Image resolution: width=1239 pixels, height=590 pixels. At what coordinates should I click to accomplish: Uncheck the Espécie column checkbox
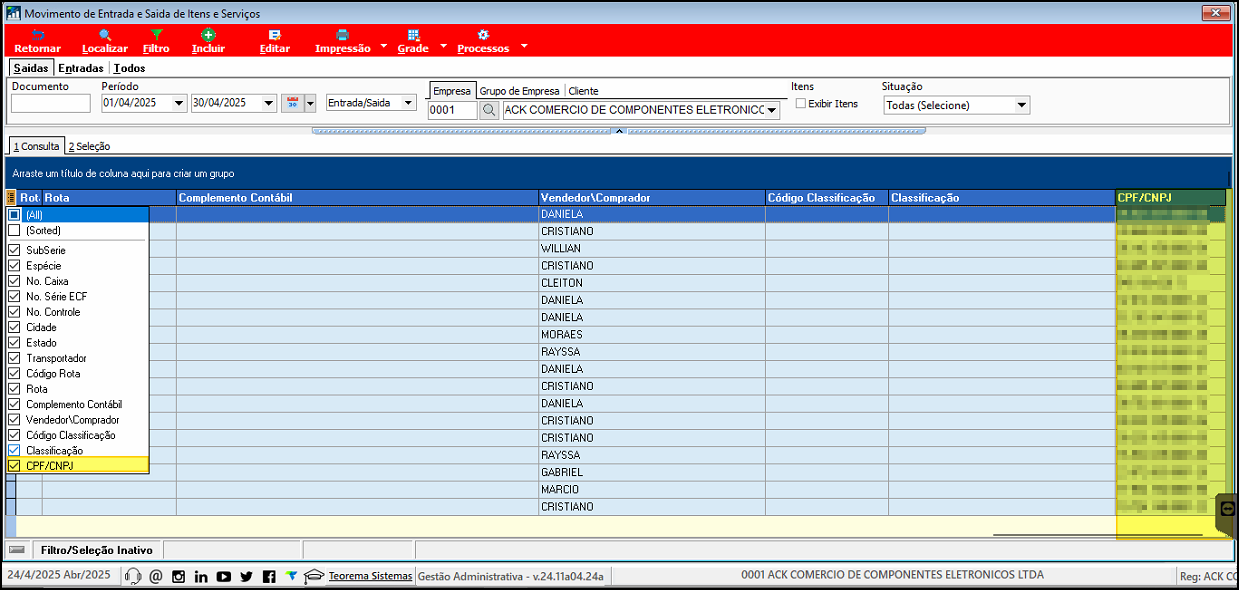click(14, 266)
